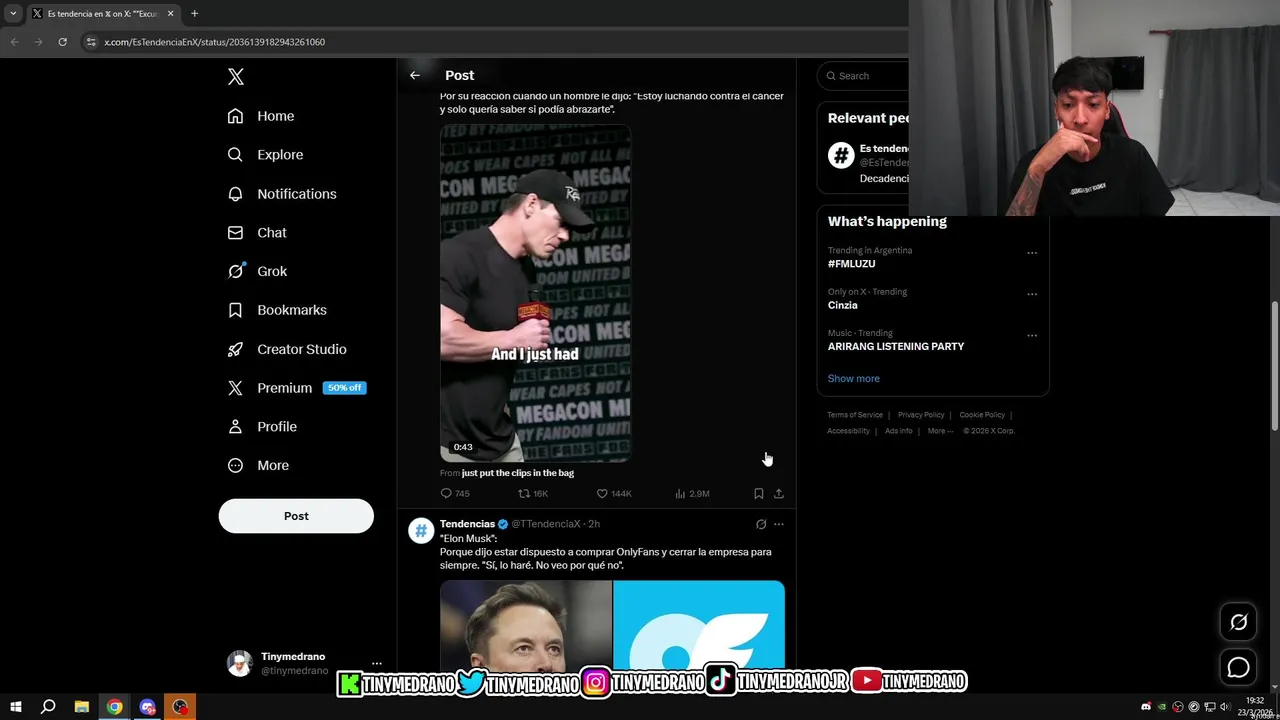
Task: Click the Home house icon
Action: point(235,116)
